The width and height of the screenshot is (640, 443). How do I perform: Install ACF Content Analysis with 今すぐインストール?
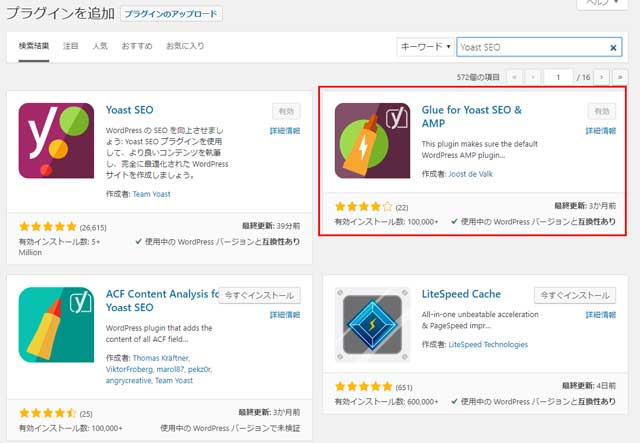(259, 296)
